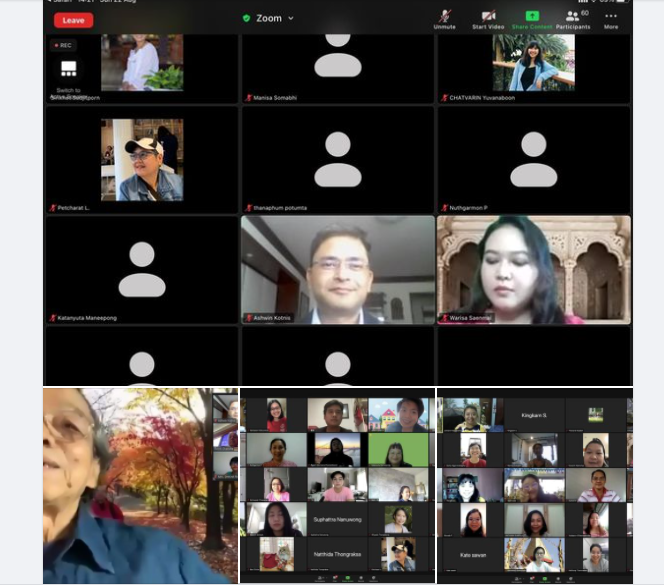Select thanaphum potumta's avatar tile
The width and height of the screenshot is (664, 586).
point(338,160)
